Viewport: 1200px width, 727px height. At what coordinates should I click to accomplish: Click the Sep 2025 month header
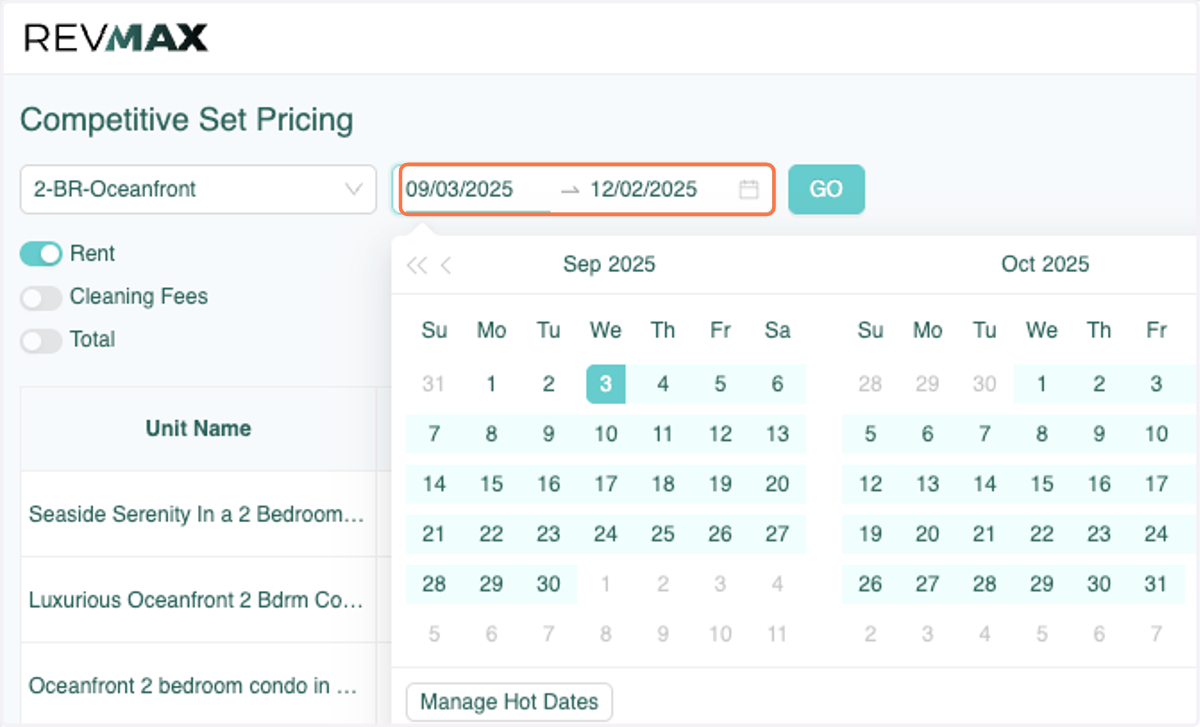click(x=609, y=265)
